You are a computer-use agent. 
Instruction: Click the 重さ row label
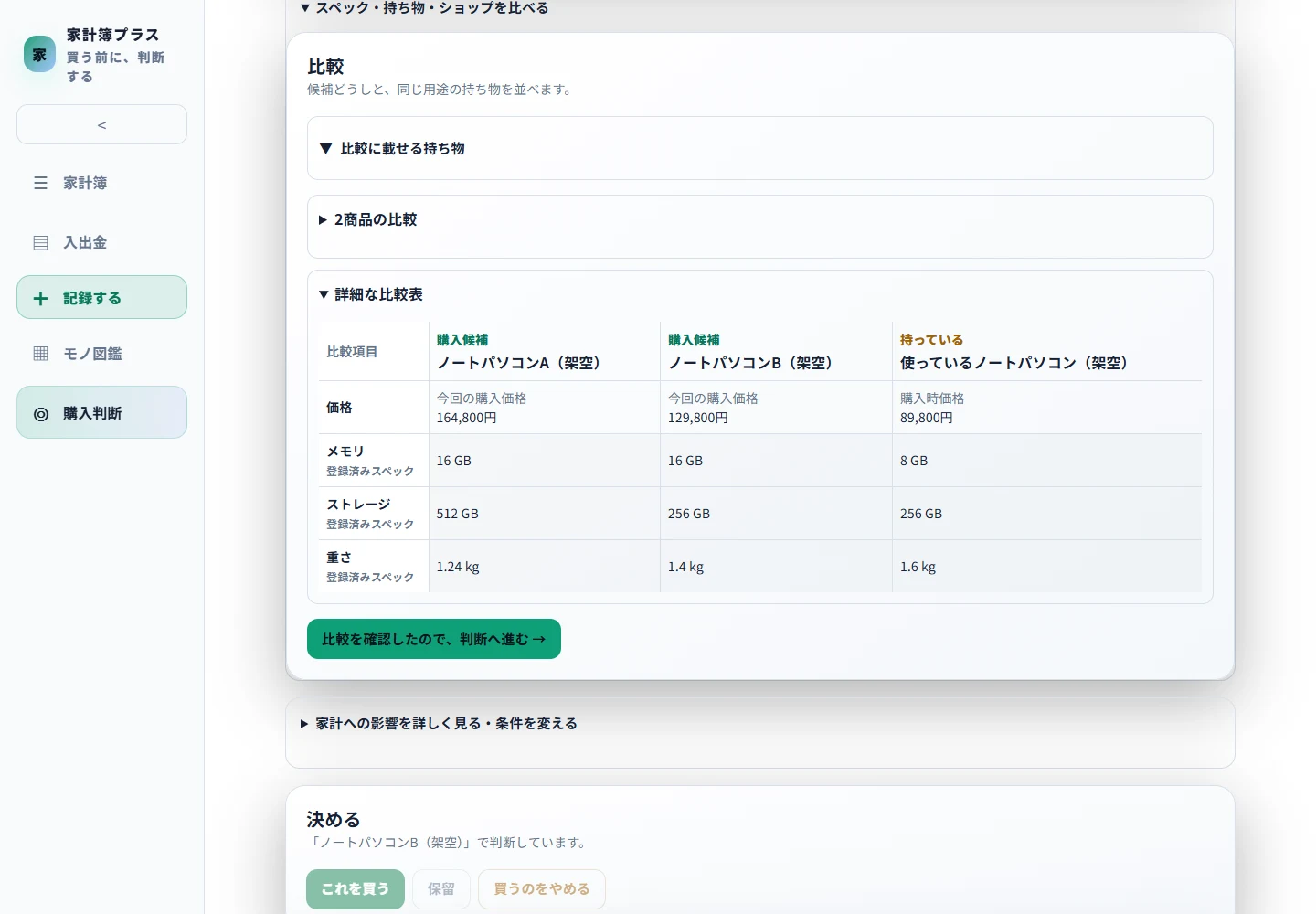pyautogui.click(x=374, y=567)
